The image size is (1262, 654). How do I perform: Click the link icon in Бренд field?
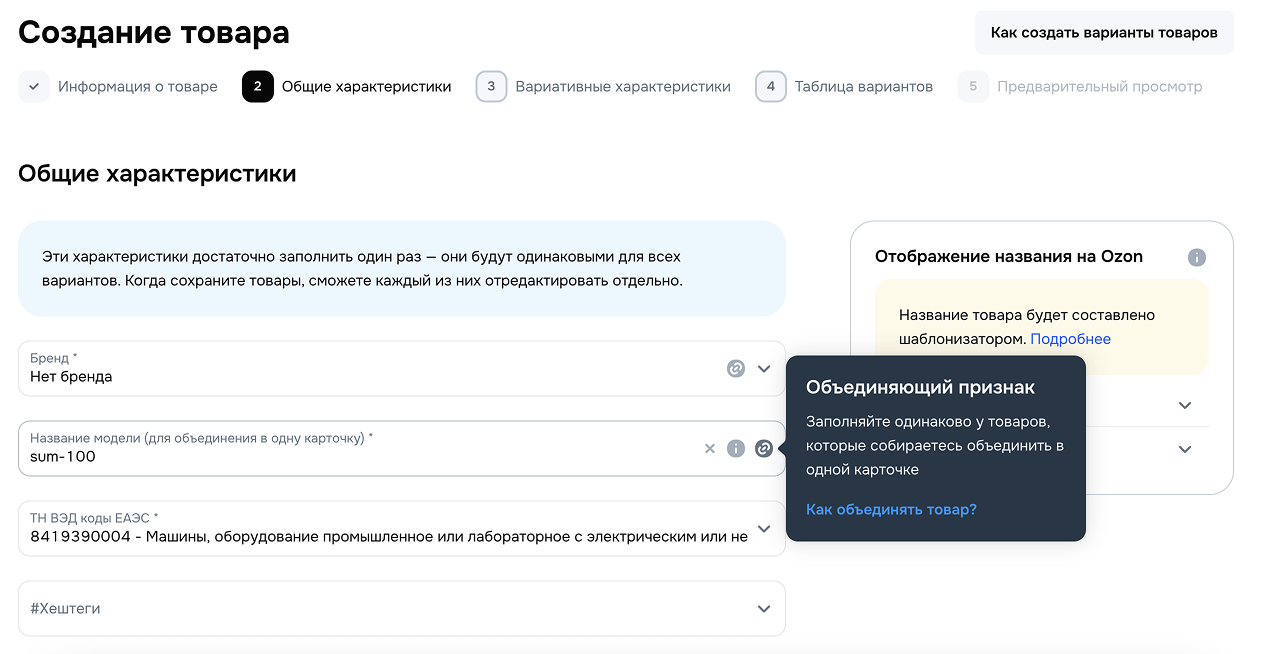(x=736, y=368)
